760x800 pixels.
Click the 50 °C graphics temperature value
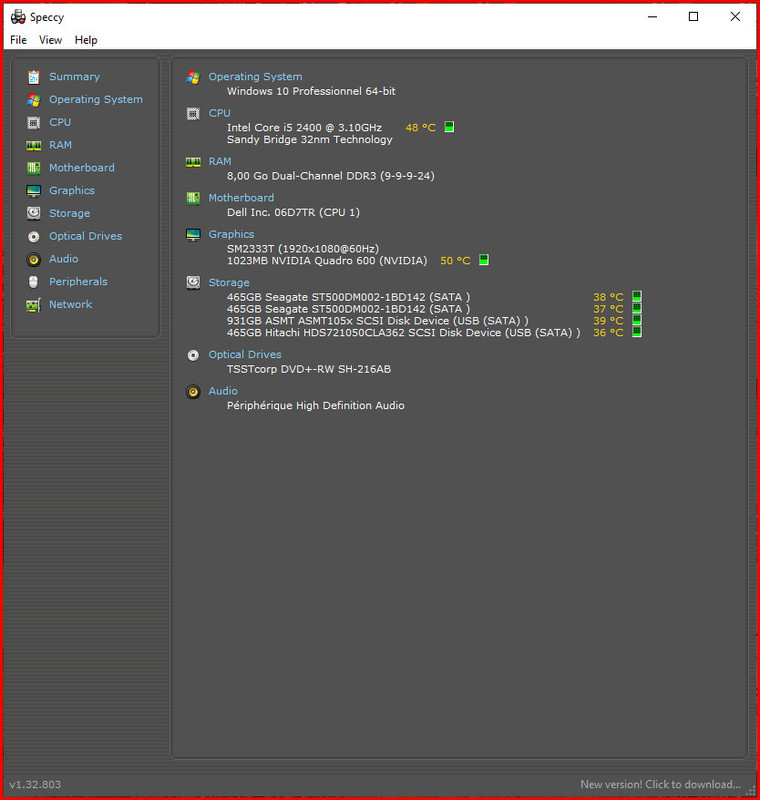tap(455, 261)
